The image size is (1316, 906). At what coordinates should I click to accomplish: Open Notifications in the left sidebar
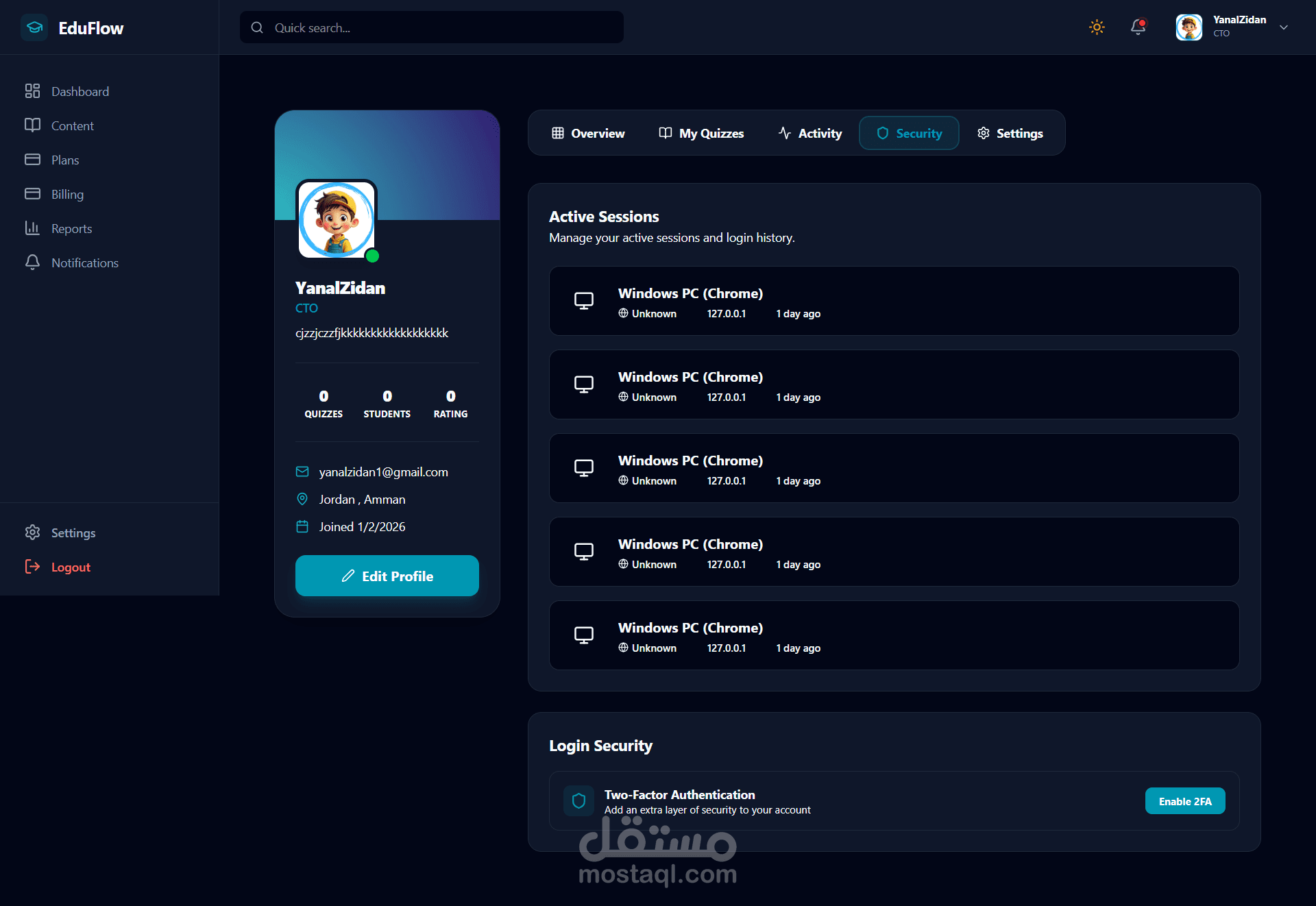coord(84,262)
